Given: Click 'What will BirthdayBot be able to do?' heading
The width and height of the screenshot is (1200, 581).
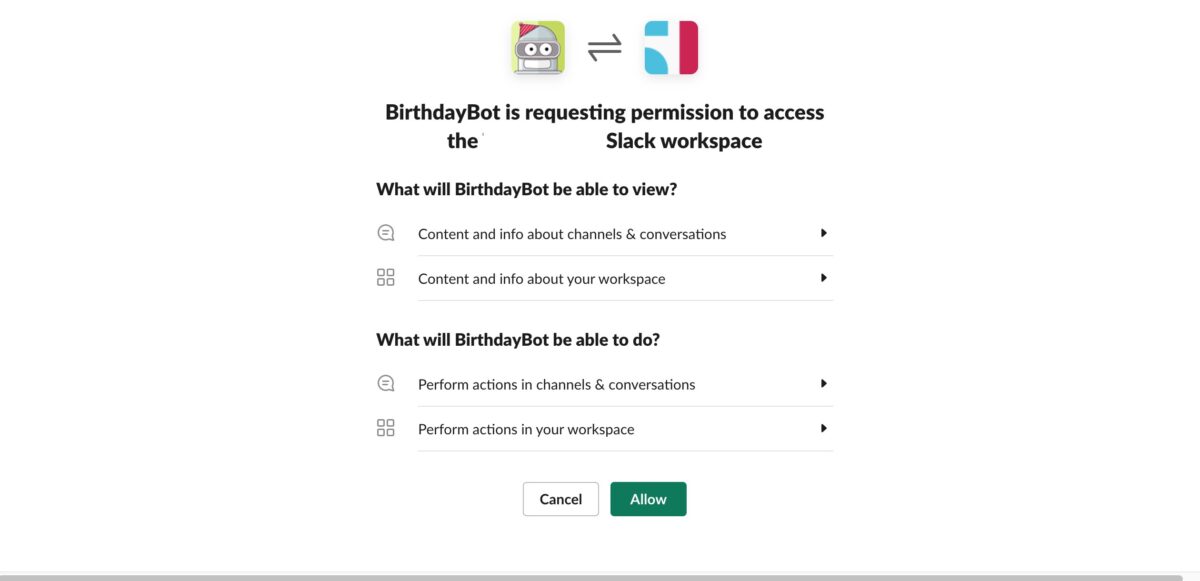Looking at the screenshot, I should pyautogui.click(x=518, y=339).
